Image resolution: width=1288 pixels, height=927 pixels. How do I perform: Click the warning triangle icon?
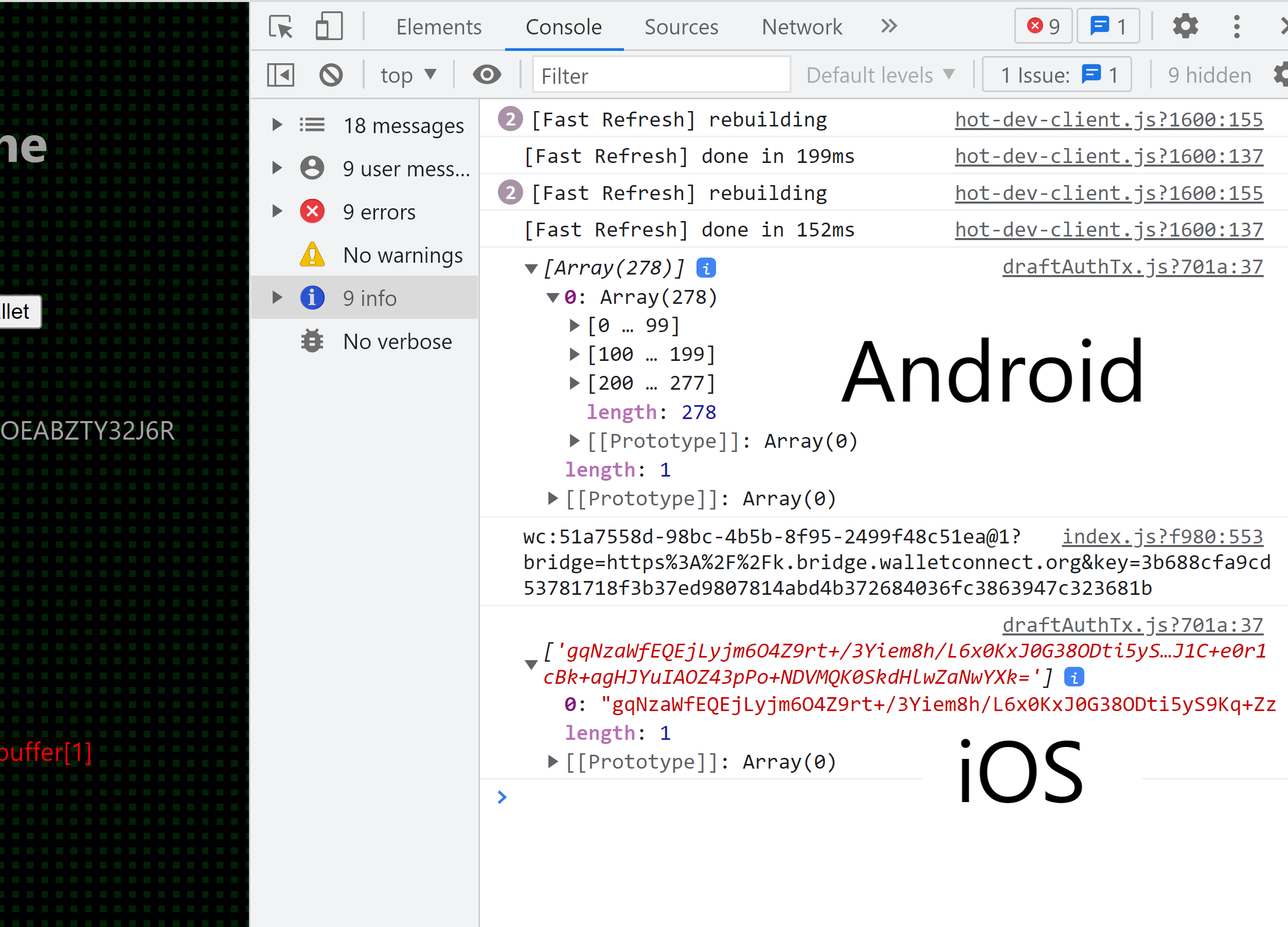tap(312, 255)
